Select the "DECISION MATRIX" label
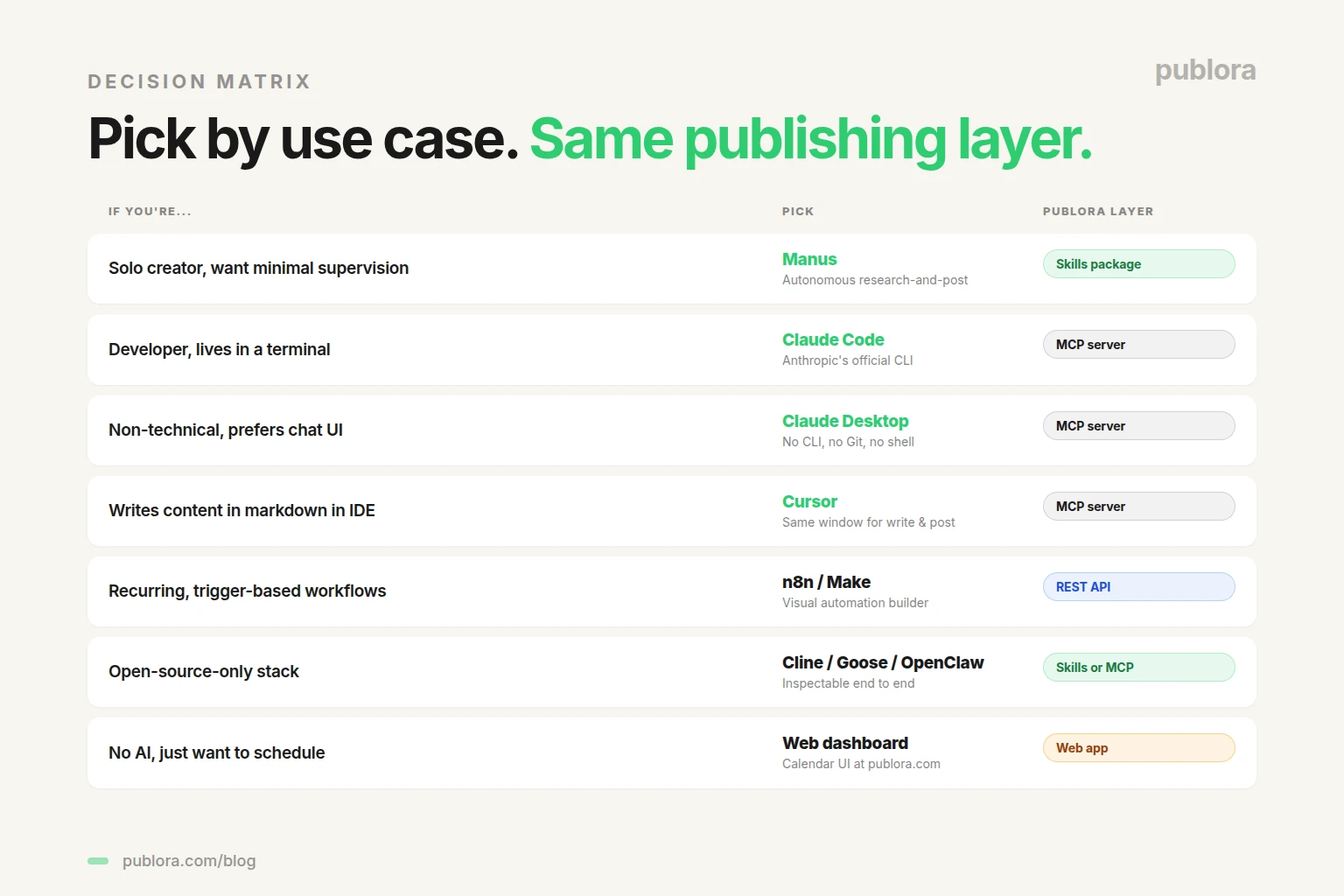 click(199, 81)
